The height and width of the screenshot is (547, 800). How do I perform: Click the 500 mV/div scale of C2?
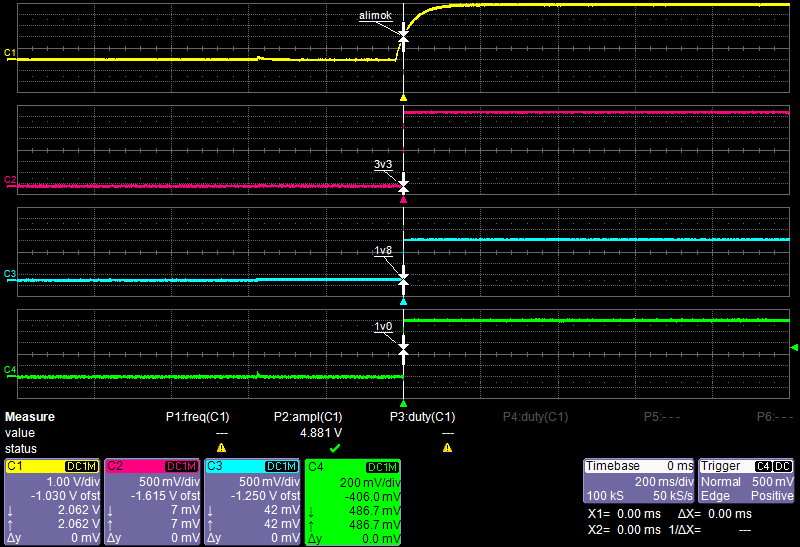pyautogui.click(x=169, y=482)
